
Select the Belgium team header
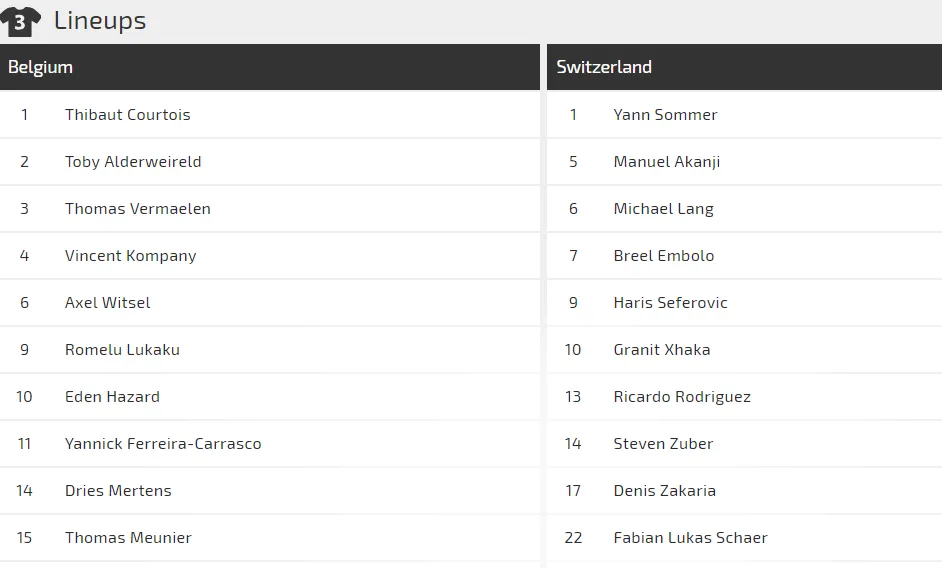click(x=41, y=67)
